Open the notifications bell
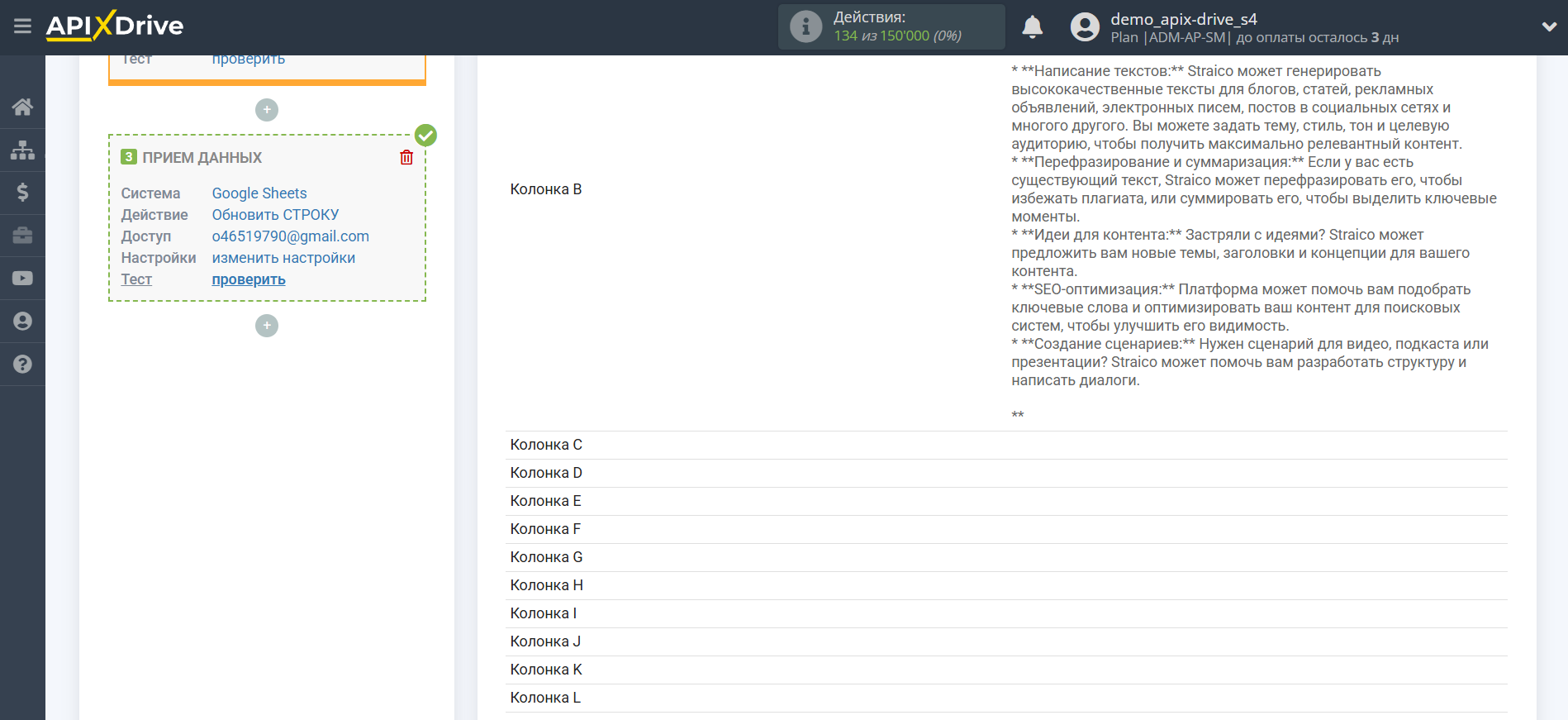 (x=1032, y=27)
